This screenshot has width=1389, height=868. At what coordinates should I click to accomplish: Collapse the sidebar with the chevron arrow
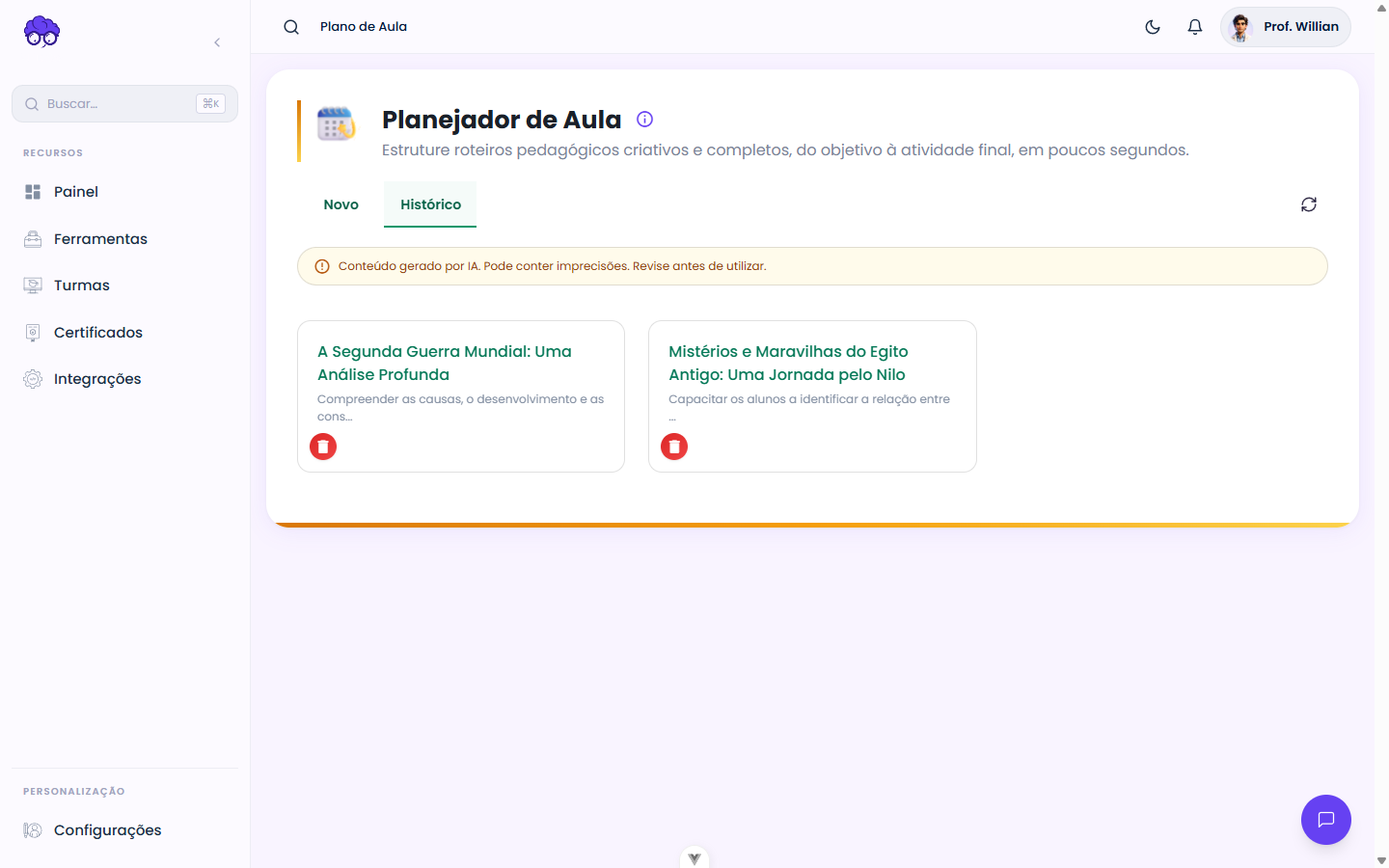[217, 42]
